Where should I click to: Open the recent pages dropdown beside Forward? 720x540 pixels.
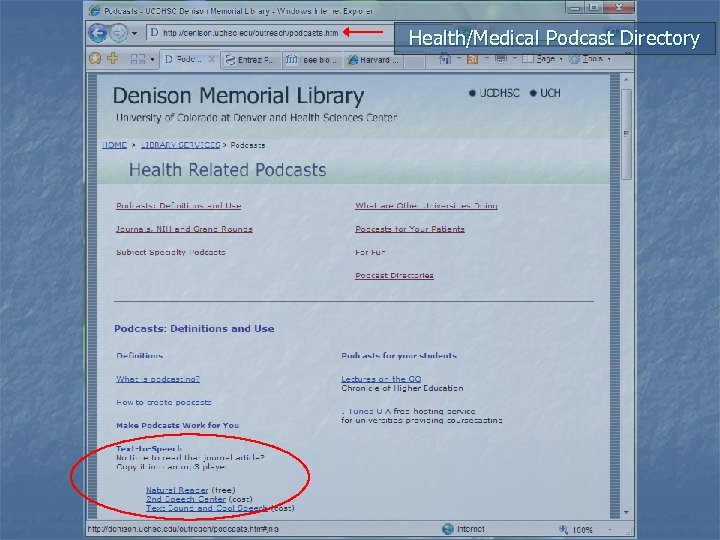tap(134, 33)
